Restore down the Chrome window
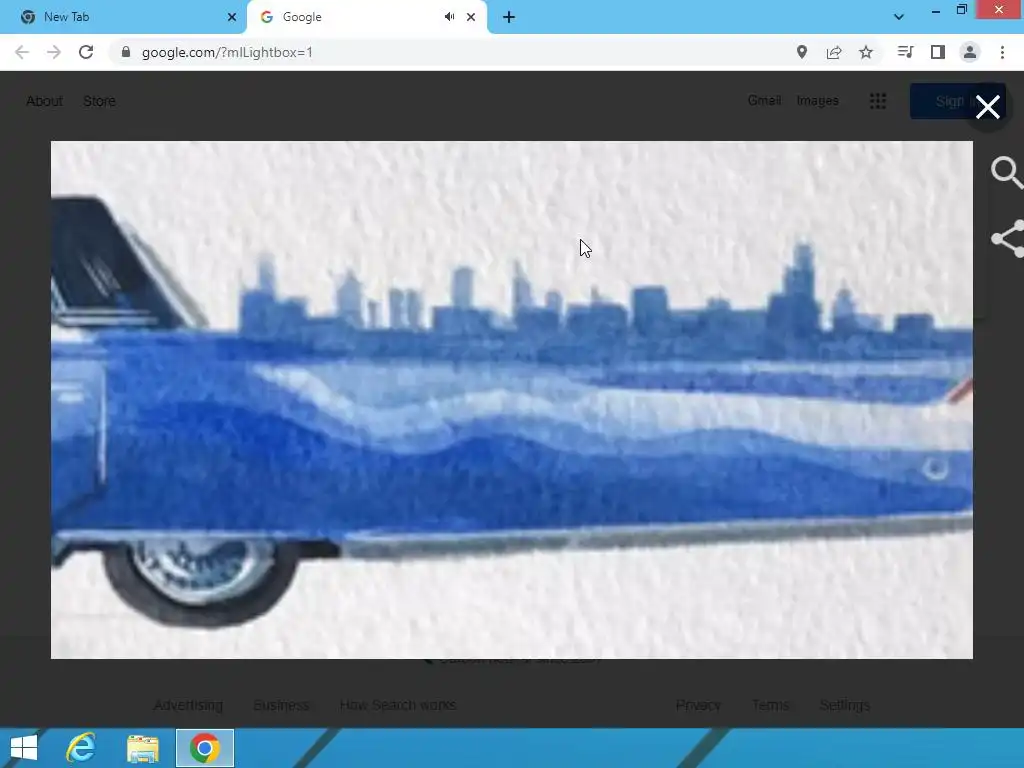This screenshot has width=1024, height=768. [x=961, y=10]
